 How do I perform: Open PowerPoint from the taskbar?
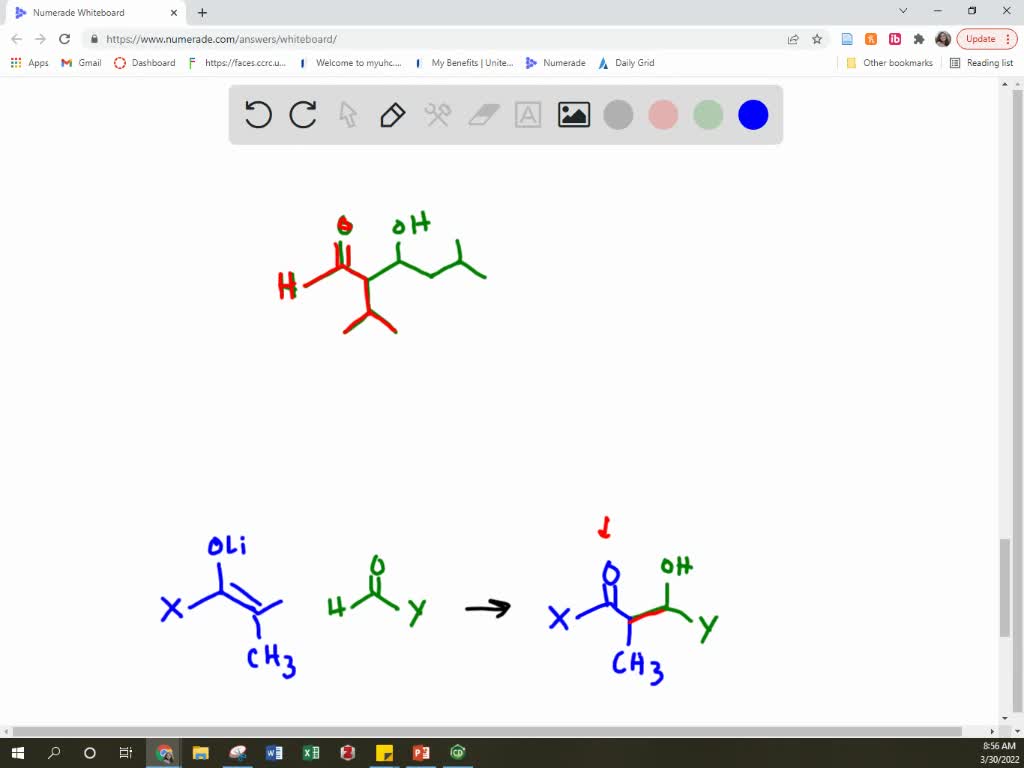(420, 752)
